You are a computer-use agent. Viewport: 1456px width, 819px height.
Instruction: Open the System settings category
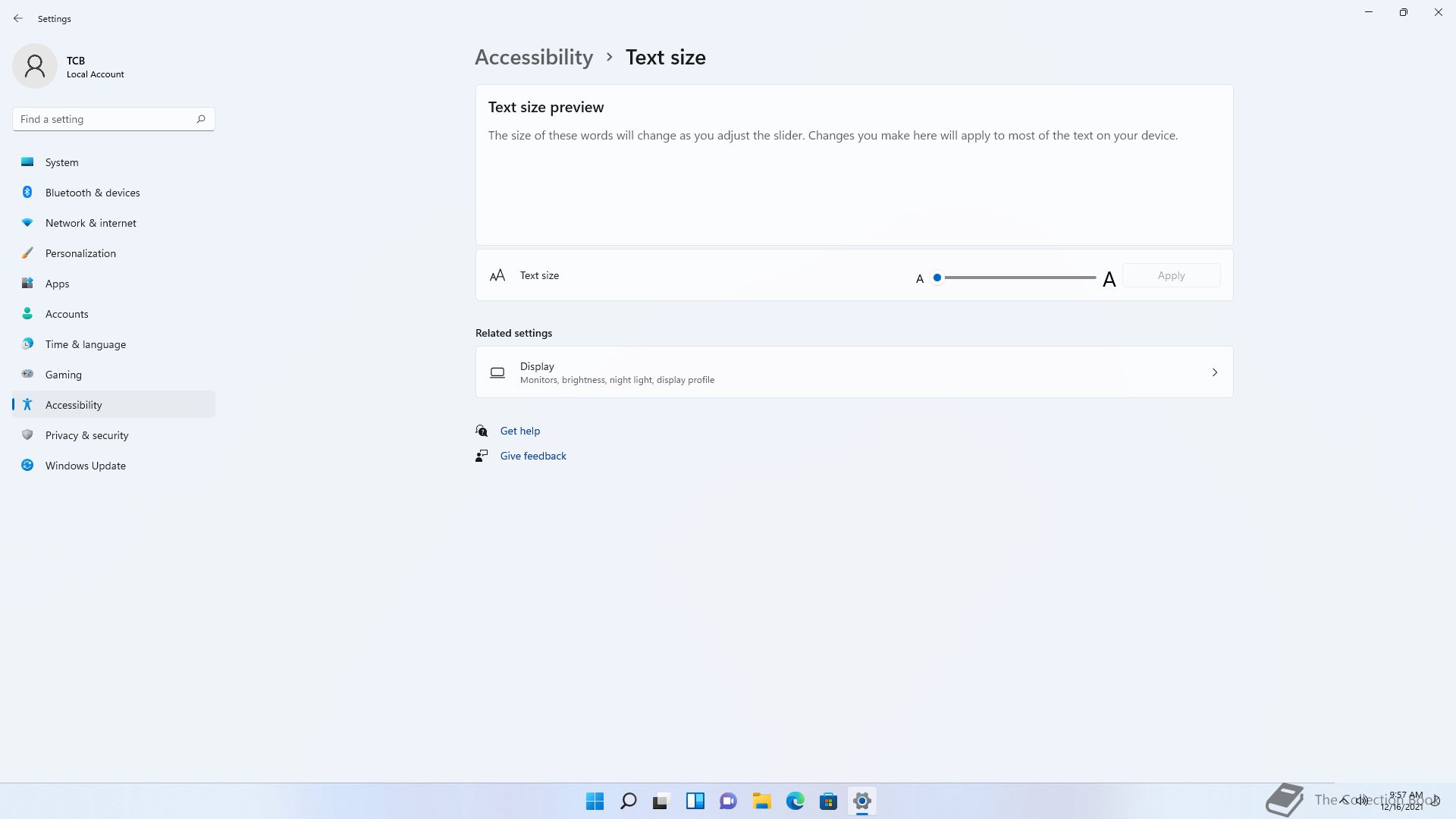pyautogui.click(x=61, y=162)
